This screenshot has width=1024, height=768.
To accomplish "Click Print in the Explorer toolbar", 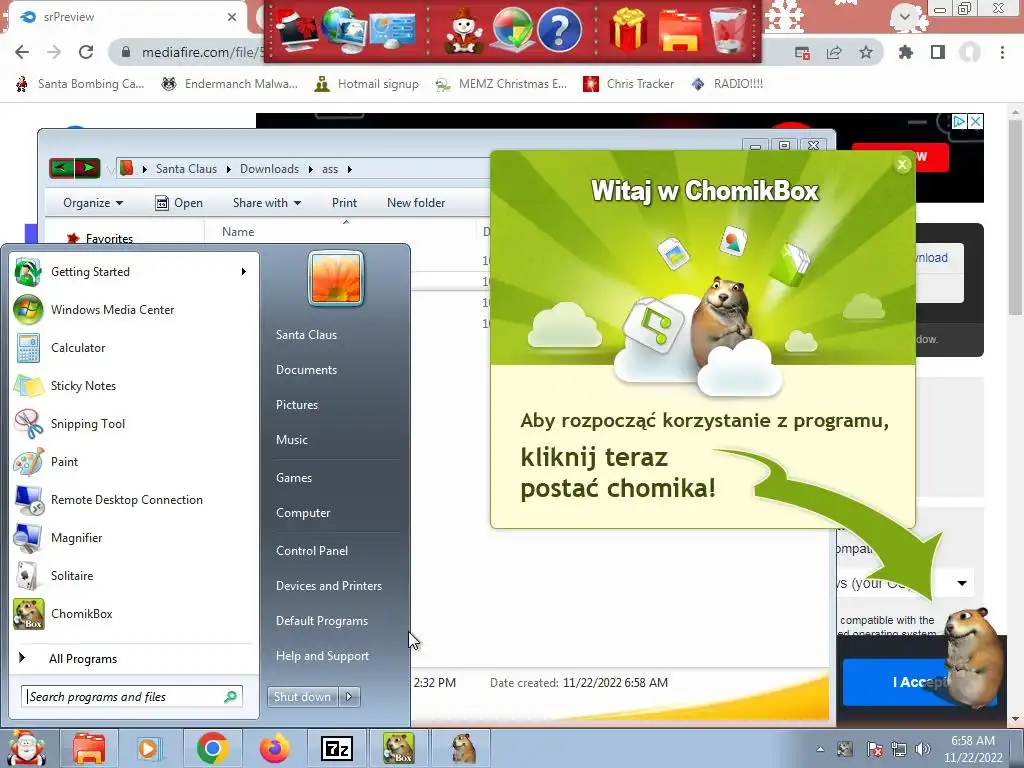I will [x=344, y=203].
